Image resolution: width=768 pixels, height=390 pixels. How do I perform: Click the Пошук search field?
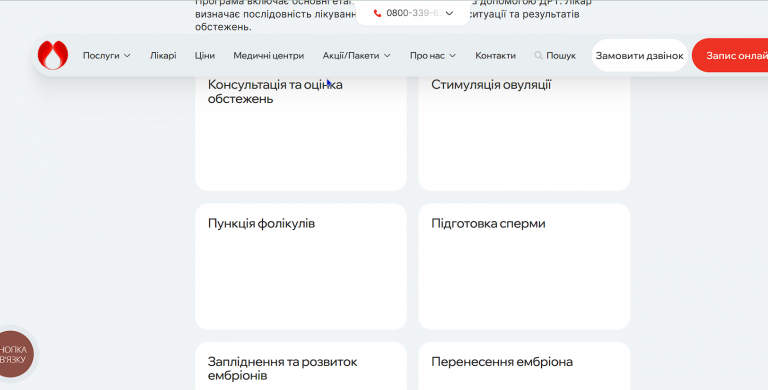555,55
